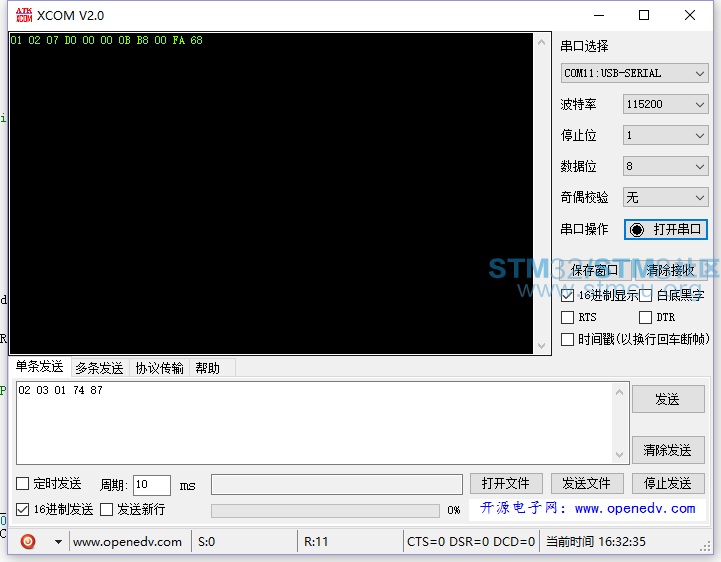Click the 保存窗口 save window button
The width and height of the screenshot is (721, 562).
click(x=595, y=270)
